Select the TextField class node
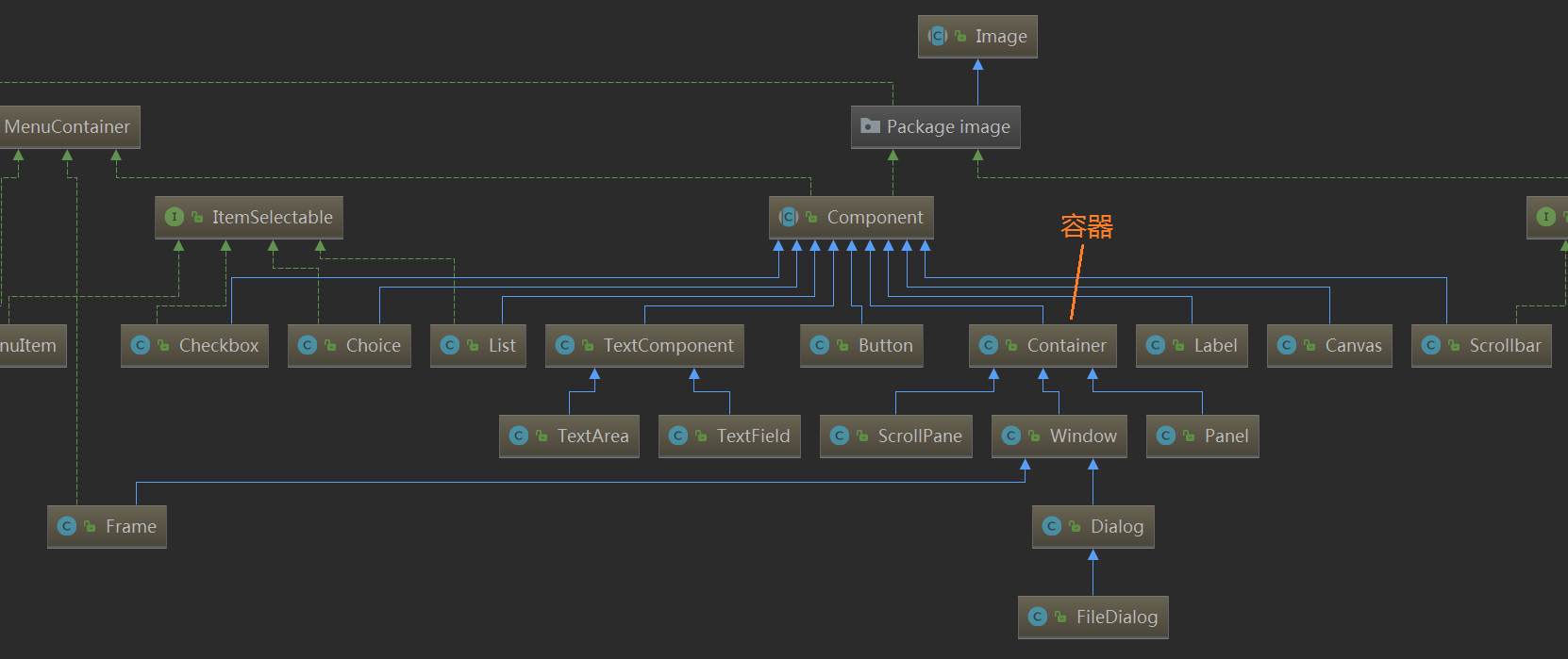1568x659 pixels. (x=729, y=436)
